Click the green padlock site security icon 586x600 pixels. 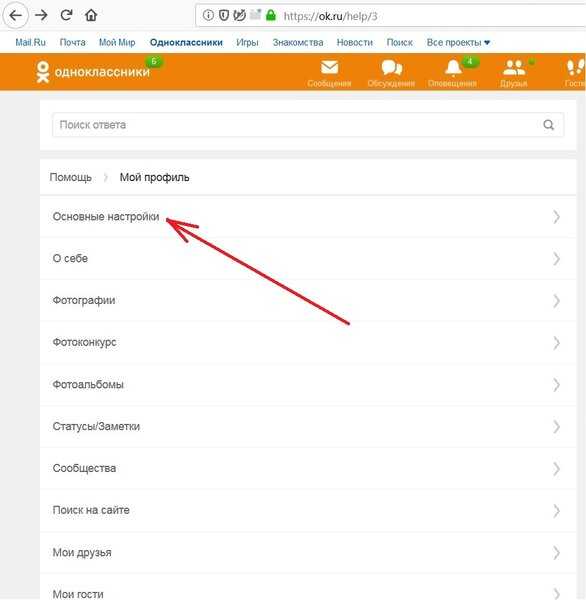[x=271, y=15]
